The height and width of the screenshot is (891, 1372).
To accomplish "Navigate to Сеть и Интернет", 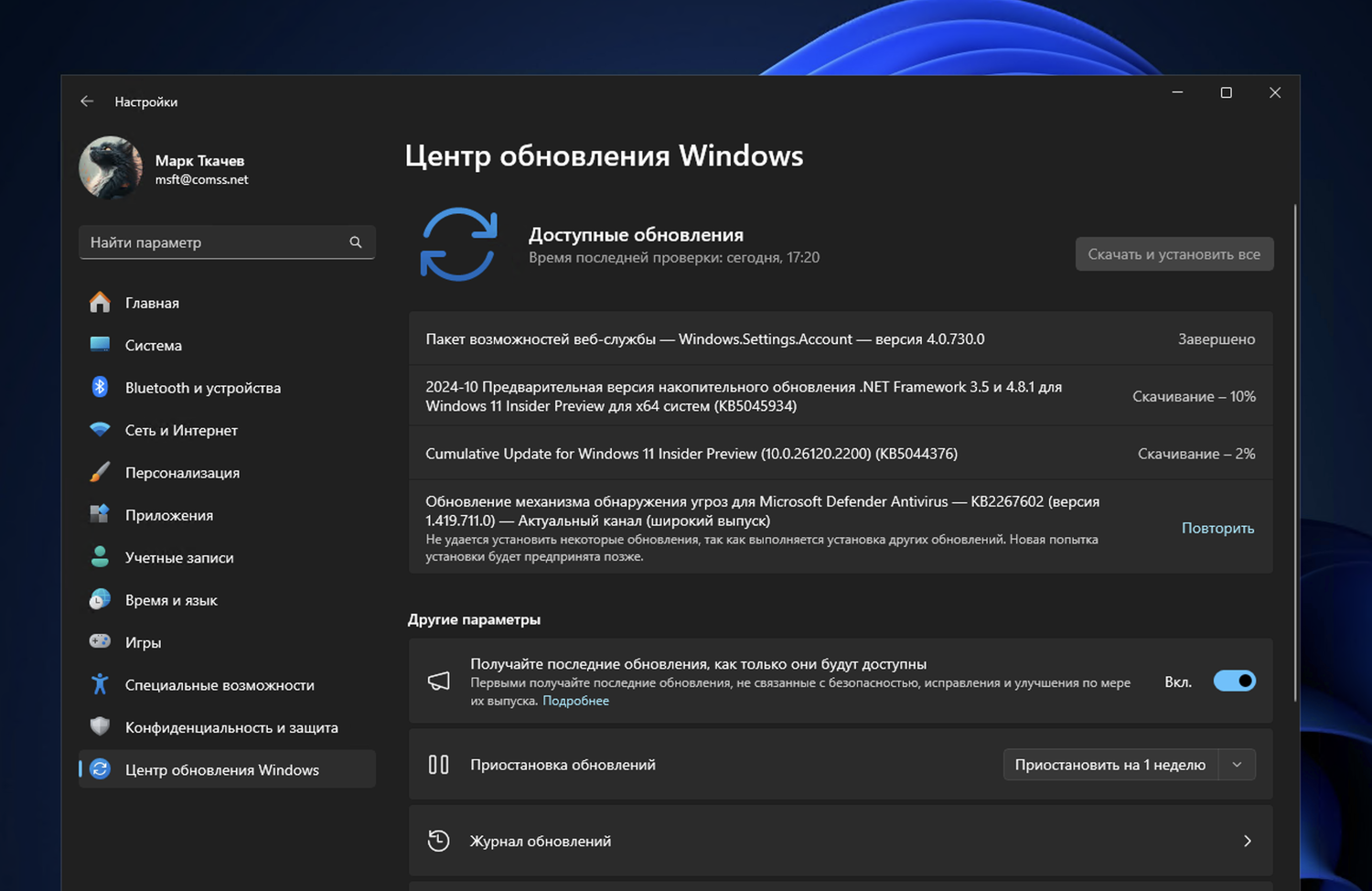I will point(227,430).
